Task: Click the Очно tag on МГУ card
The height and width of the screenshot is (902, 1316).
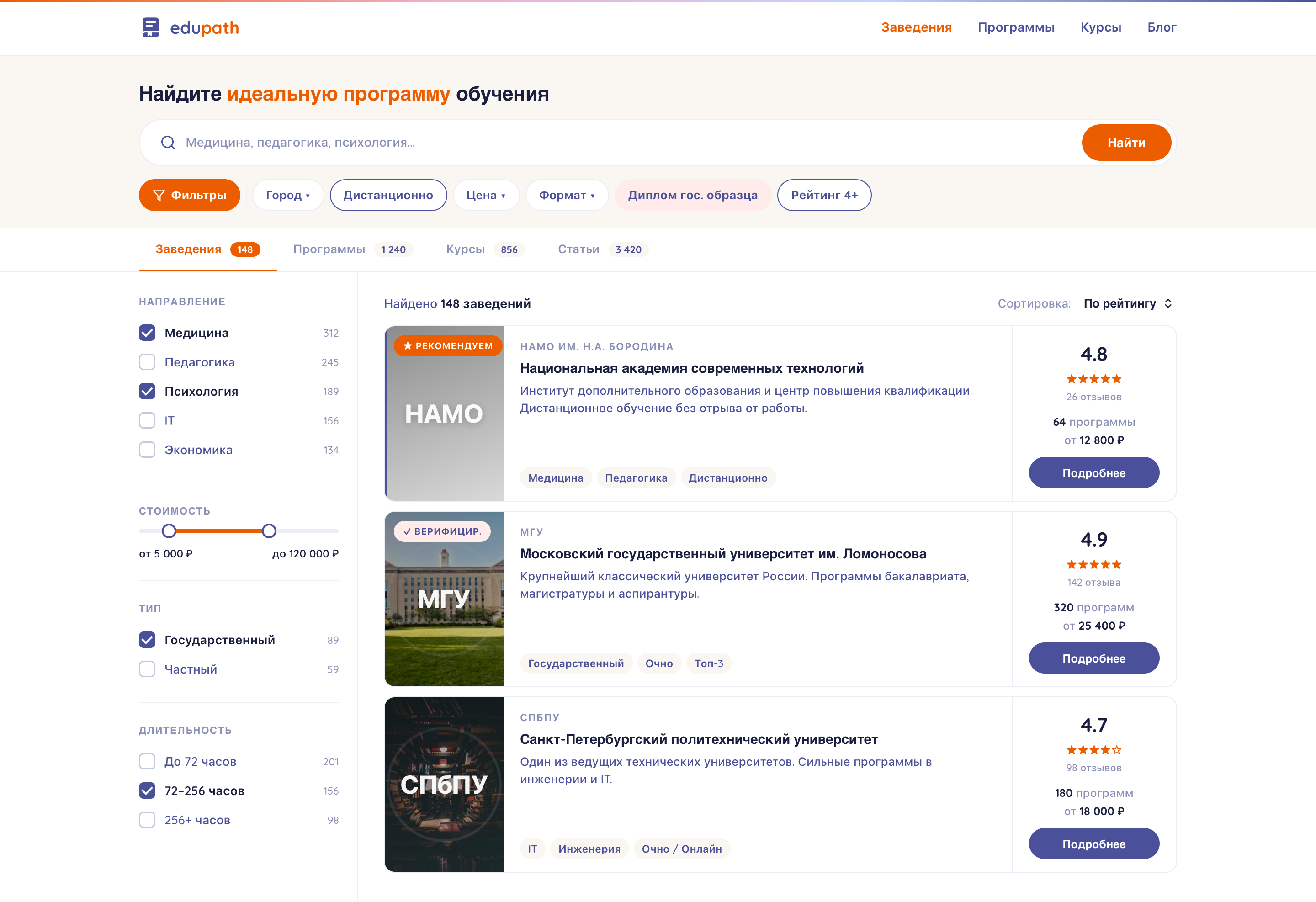Action: tap(659, 663)
